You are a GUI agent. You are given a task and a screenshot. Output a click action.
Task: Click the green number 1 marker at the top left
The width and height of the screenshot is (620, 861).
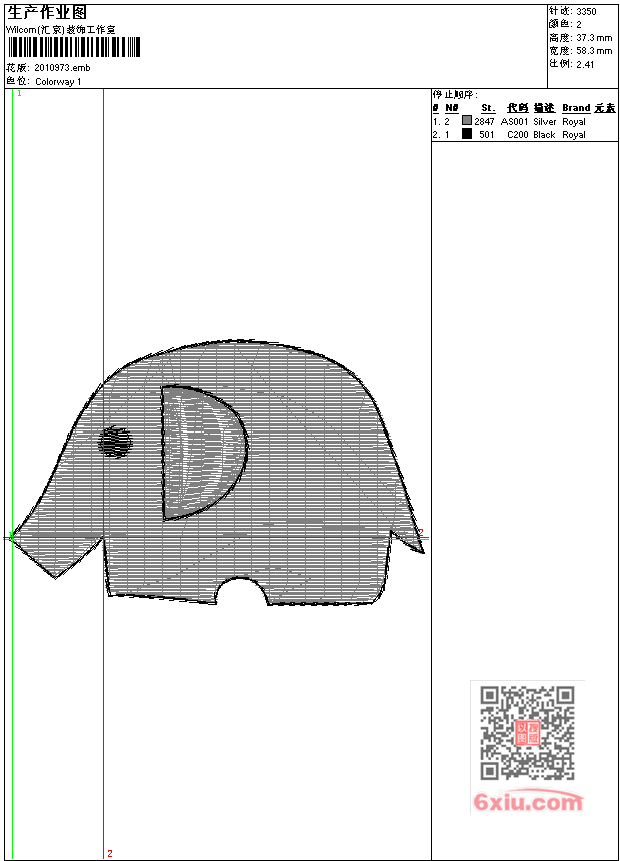click(18, 93)
